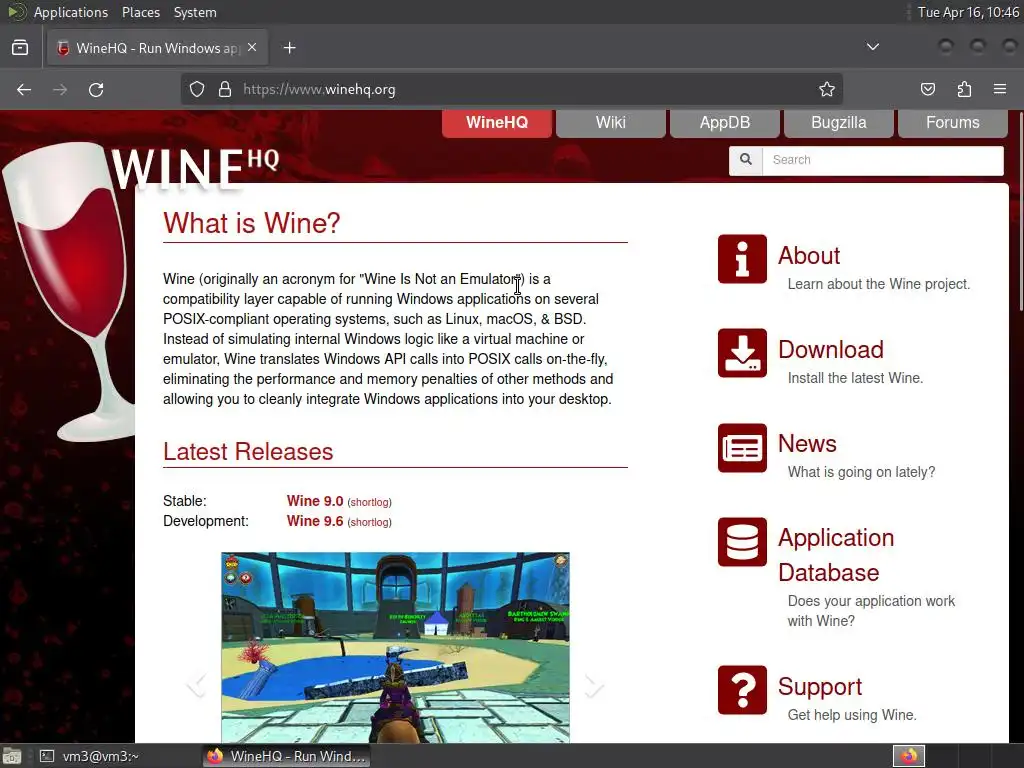Click the website Search input field
Screen dimensions: 1024x768
click(x=882, y=160)
